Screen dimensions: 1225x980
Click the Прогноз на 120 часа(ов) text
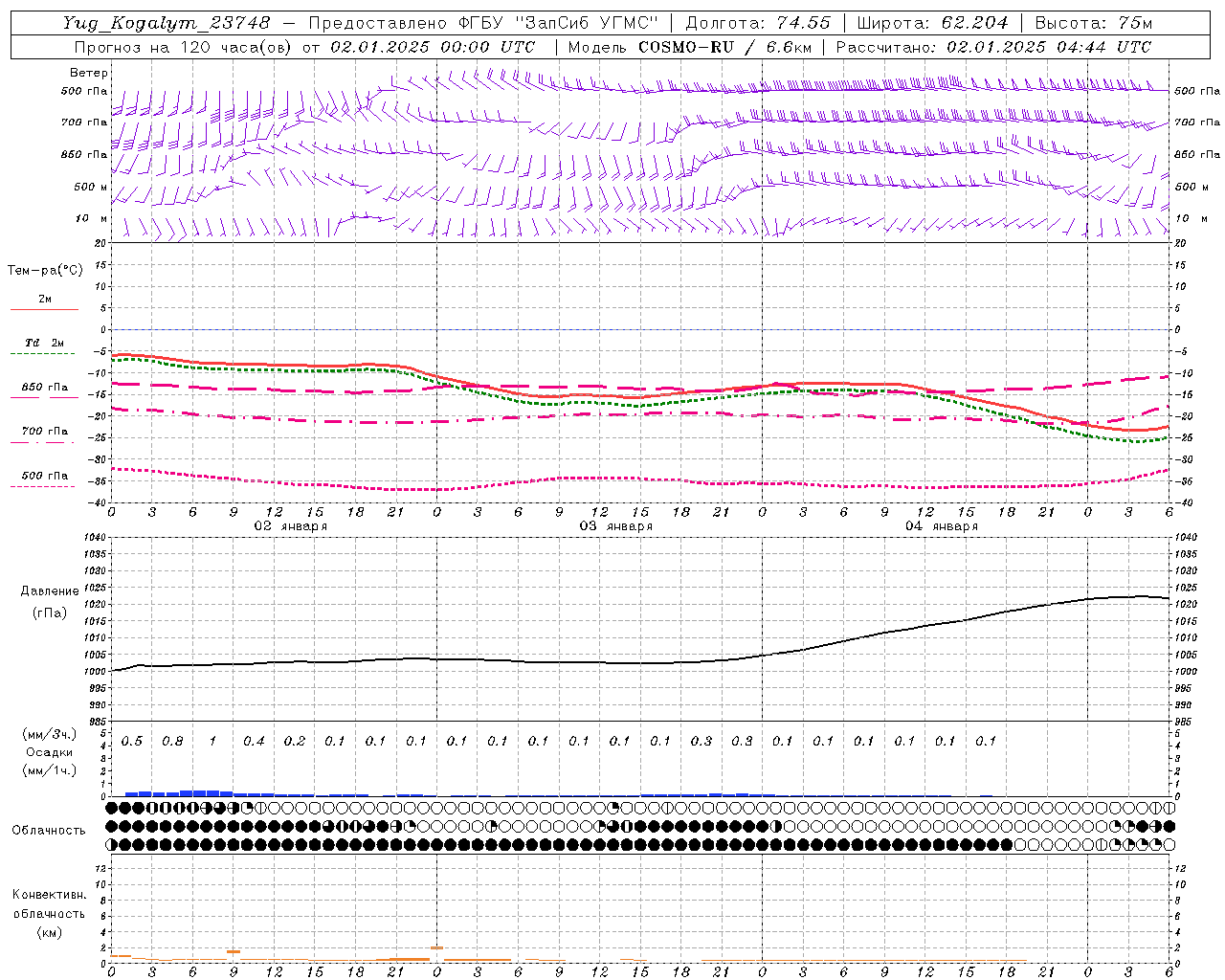pos(184,47)
